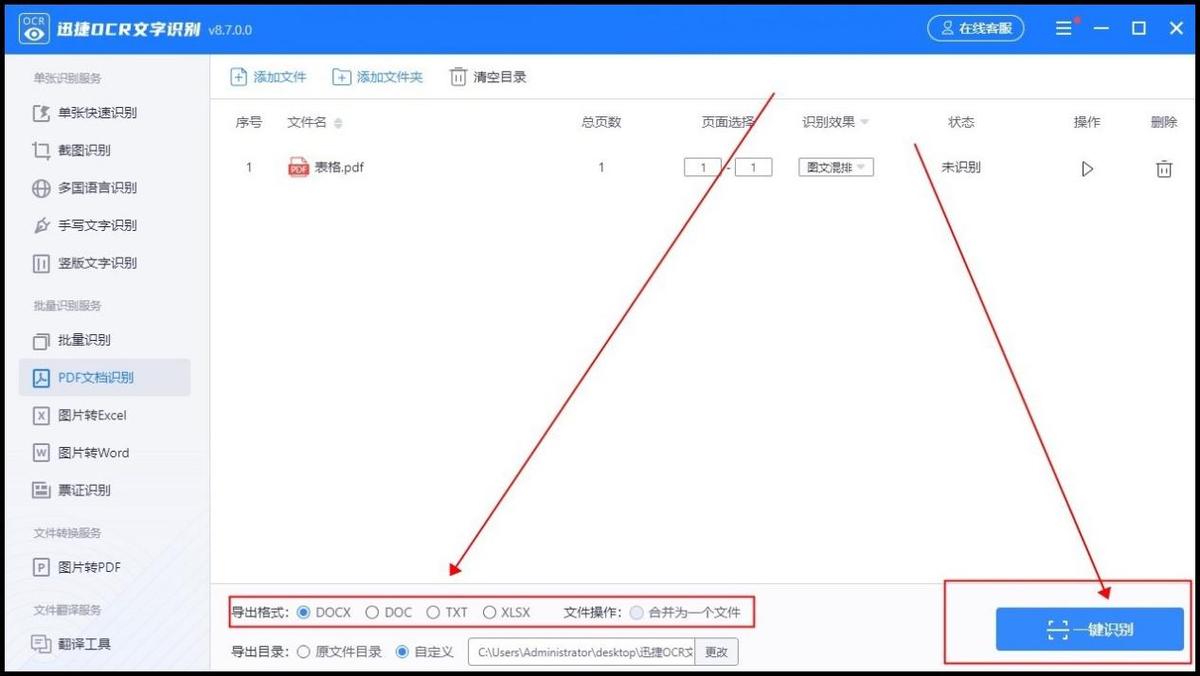
Task: Choose XLSX as export format
Action: (490, 612)
